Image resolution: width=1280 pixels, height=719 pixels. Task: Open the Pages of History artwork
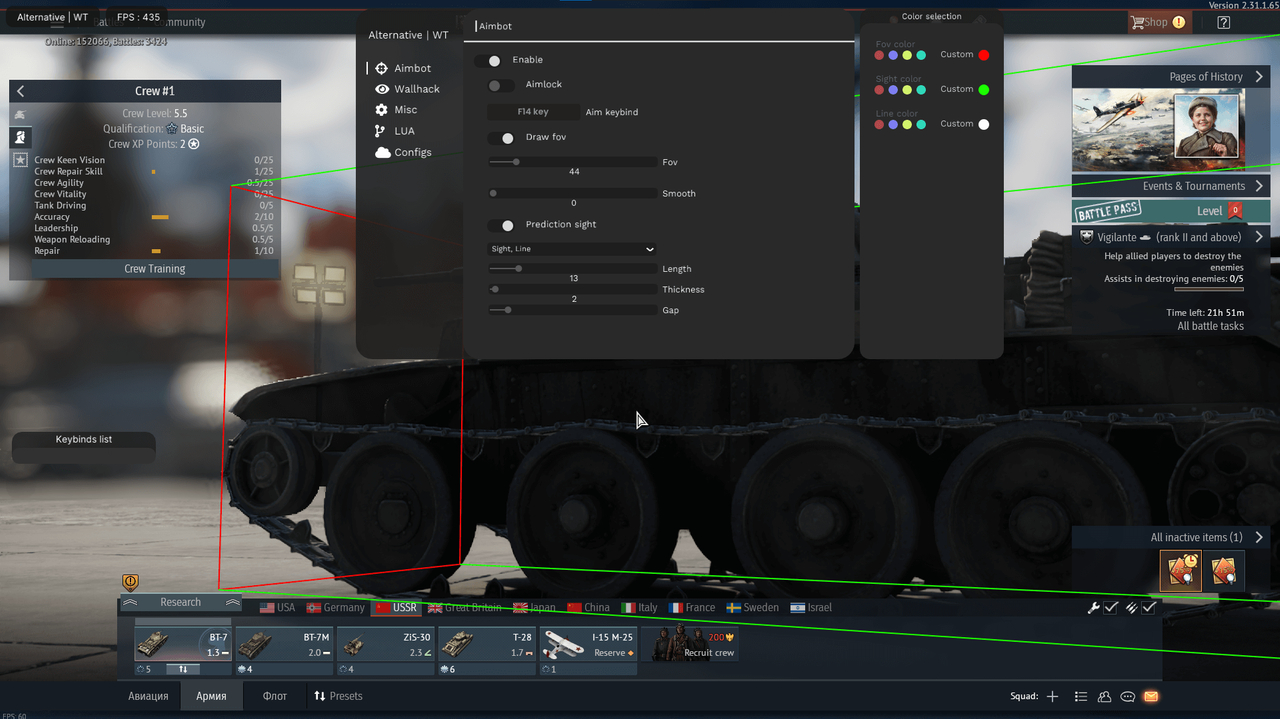coord(1159,130)
